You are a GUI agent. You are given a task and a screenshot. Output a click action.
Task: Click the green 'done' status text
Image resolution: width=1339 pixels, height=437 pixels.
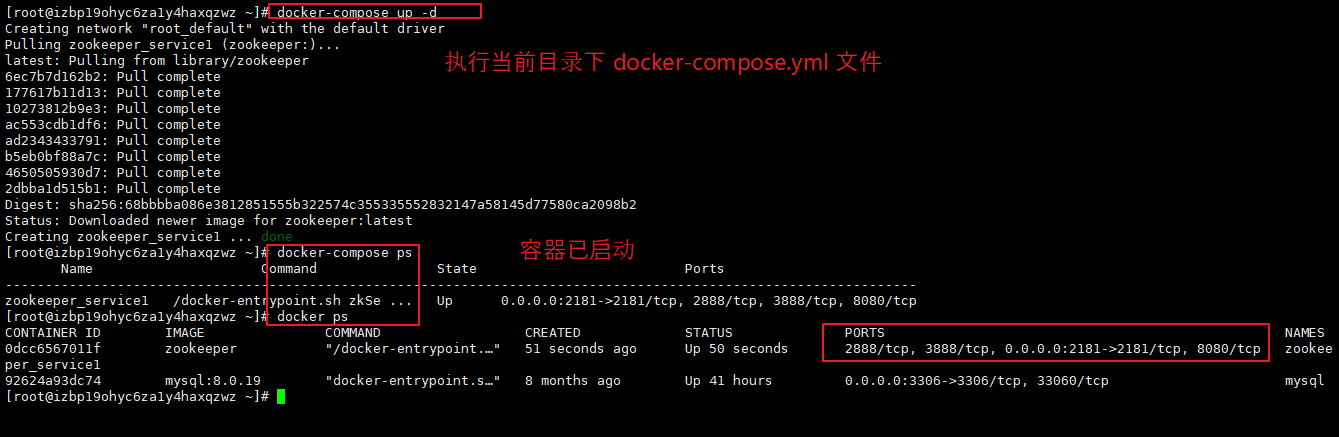tap(277, 237)
